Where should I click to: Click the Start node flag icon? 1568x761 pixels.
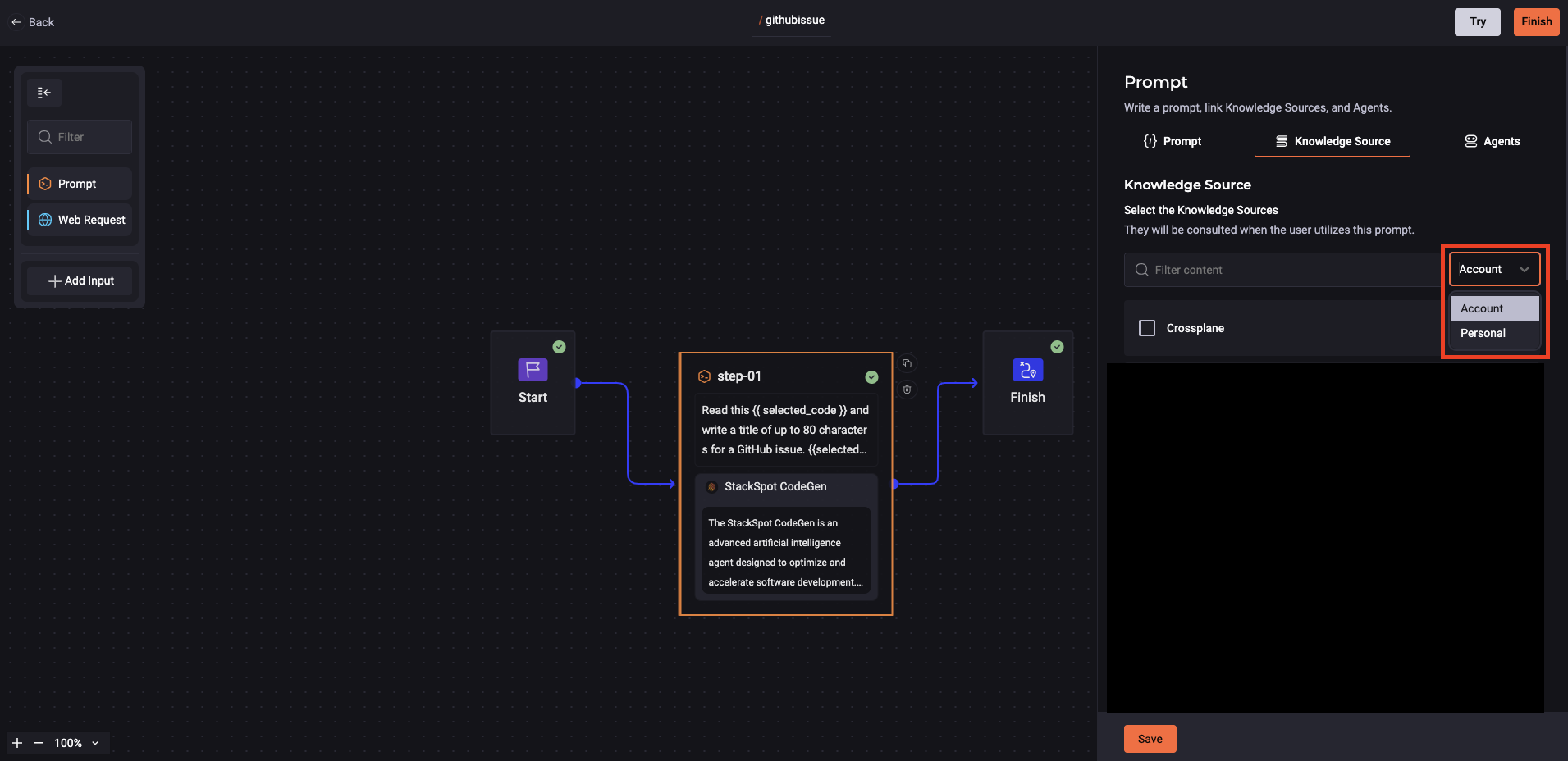tap(533, 371)
